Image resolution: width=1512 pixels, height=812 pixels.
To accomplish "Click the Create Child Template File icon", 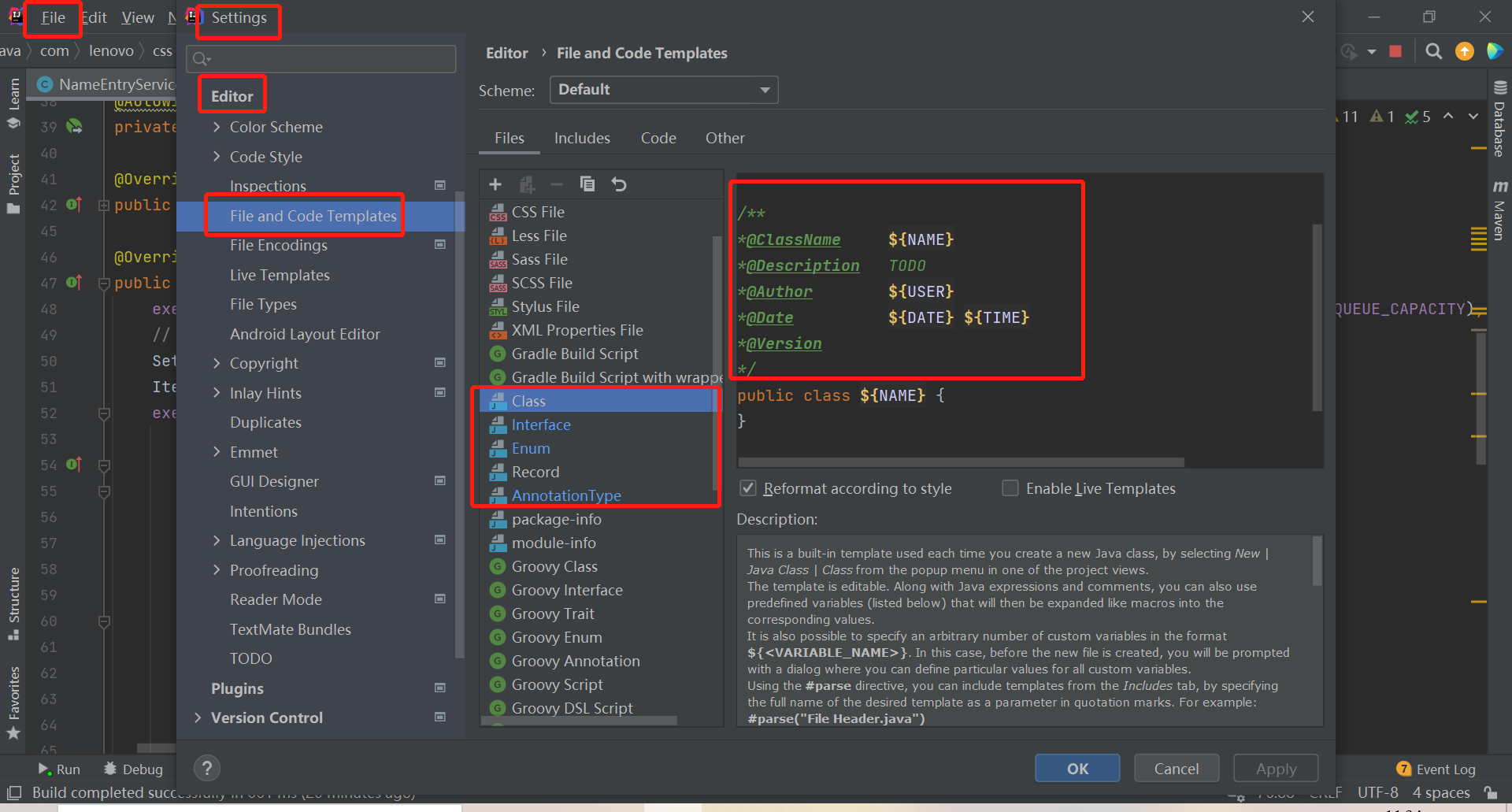I will point(527,184).
